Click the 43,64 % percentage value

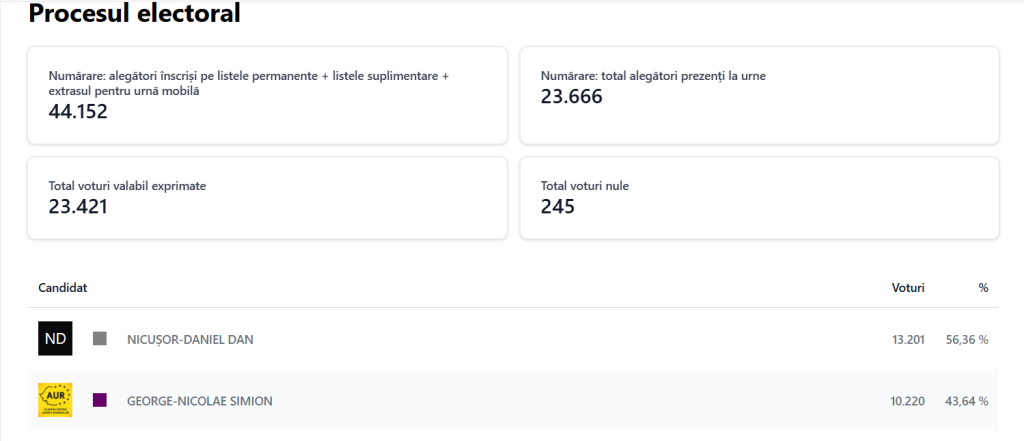pos(966,401)
